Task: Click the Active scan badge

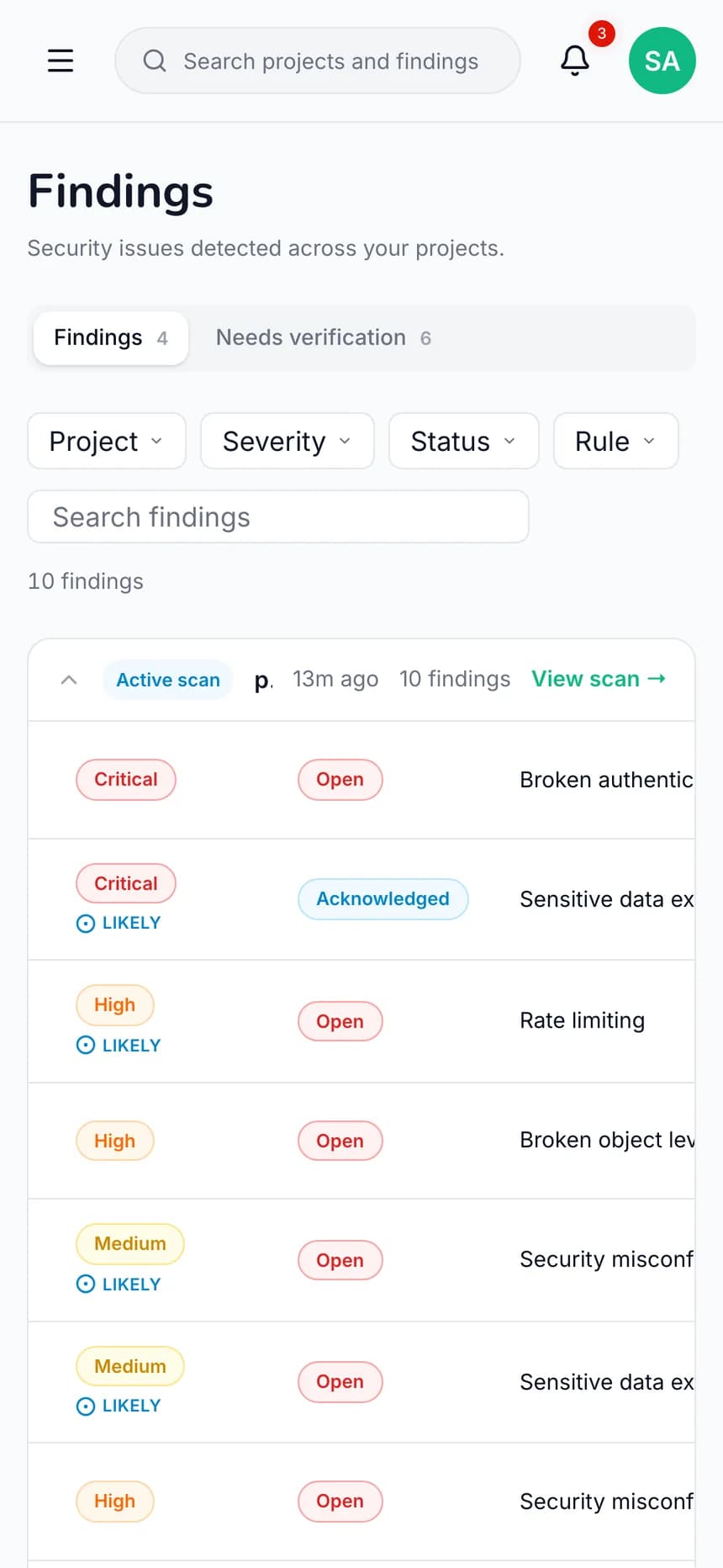Action: [x=168, y=680]
